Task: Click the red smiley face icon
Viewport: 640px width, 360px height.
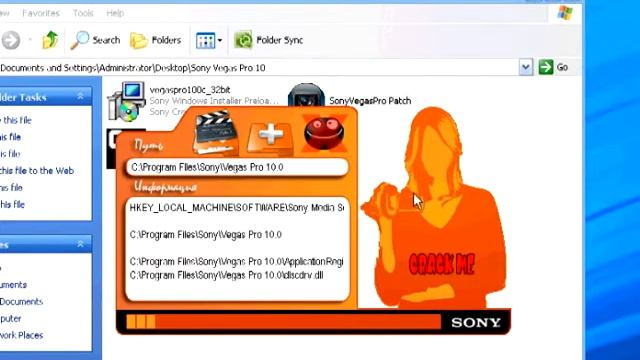Action: (324, 133)
